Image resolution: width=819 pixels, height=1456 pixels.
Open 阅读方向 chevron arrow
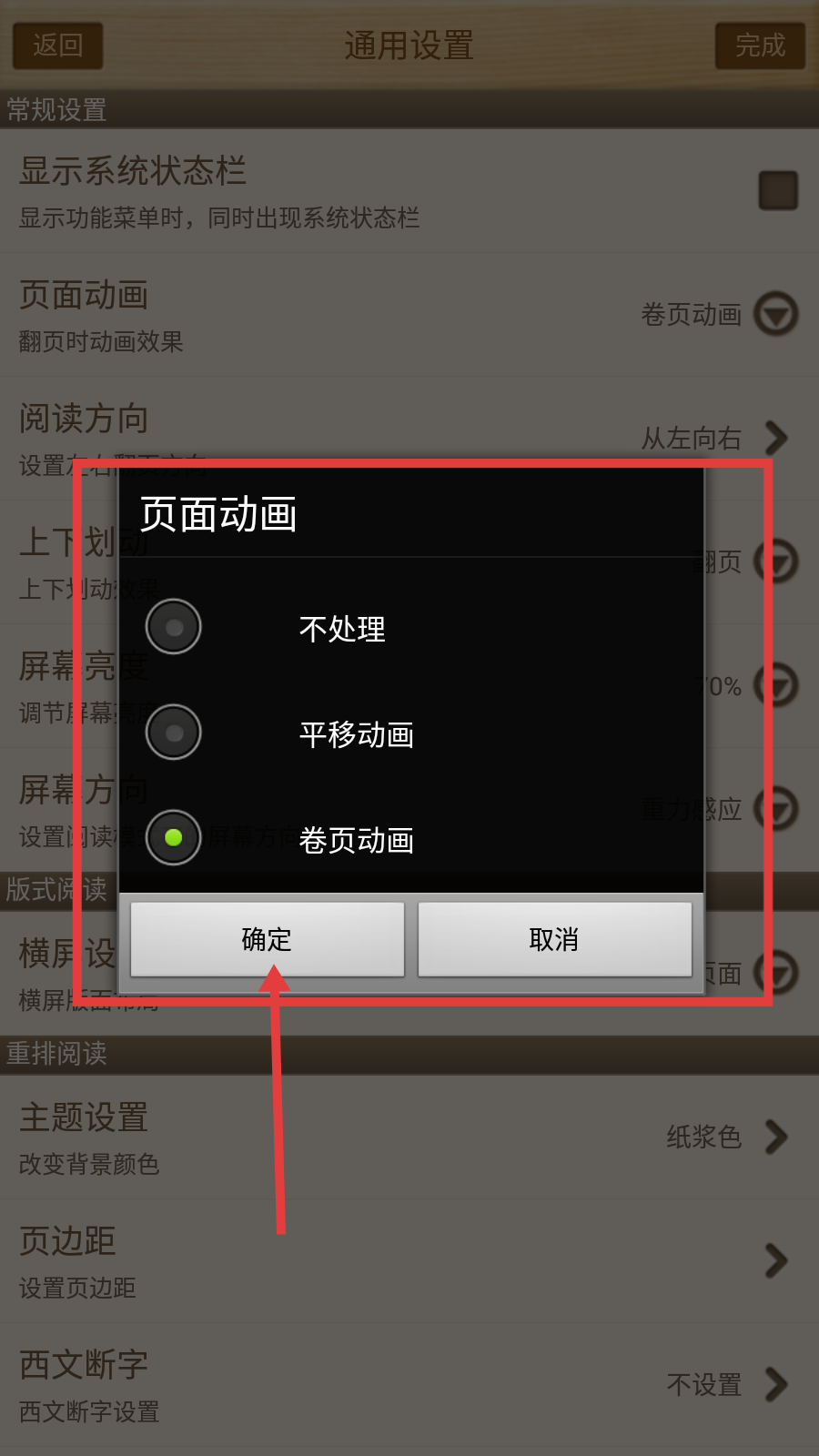(776, 438)
